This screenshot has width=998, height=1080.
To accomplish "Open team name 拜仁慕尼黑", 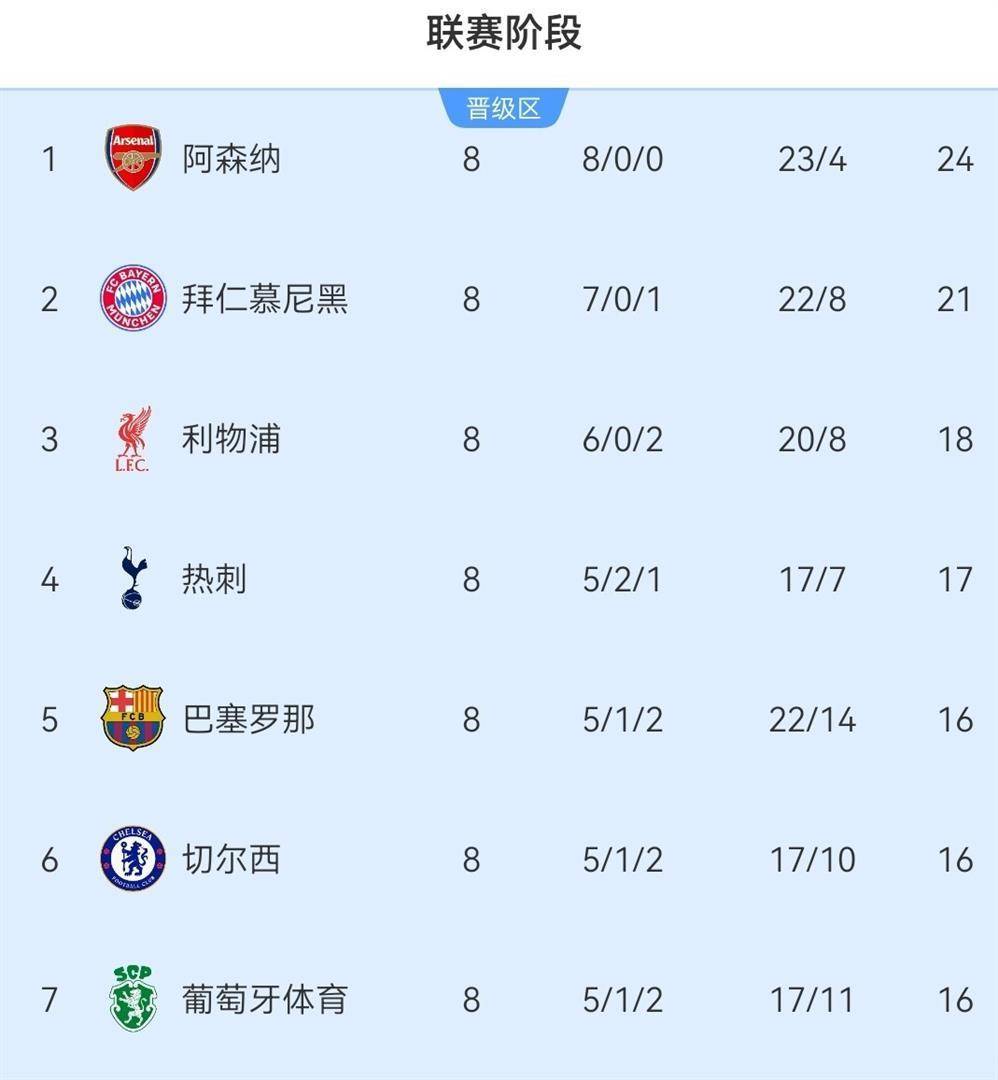I will click(x=265, y=299).
